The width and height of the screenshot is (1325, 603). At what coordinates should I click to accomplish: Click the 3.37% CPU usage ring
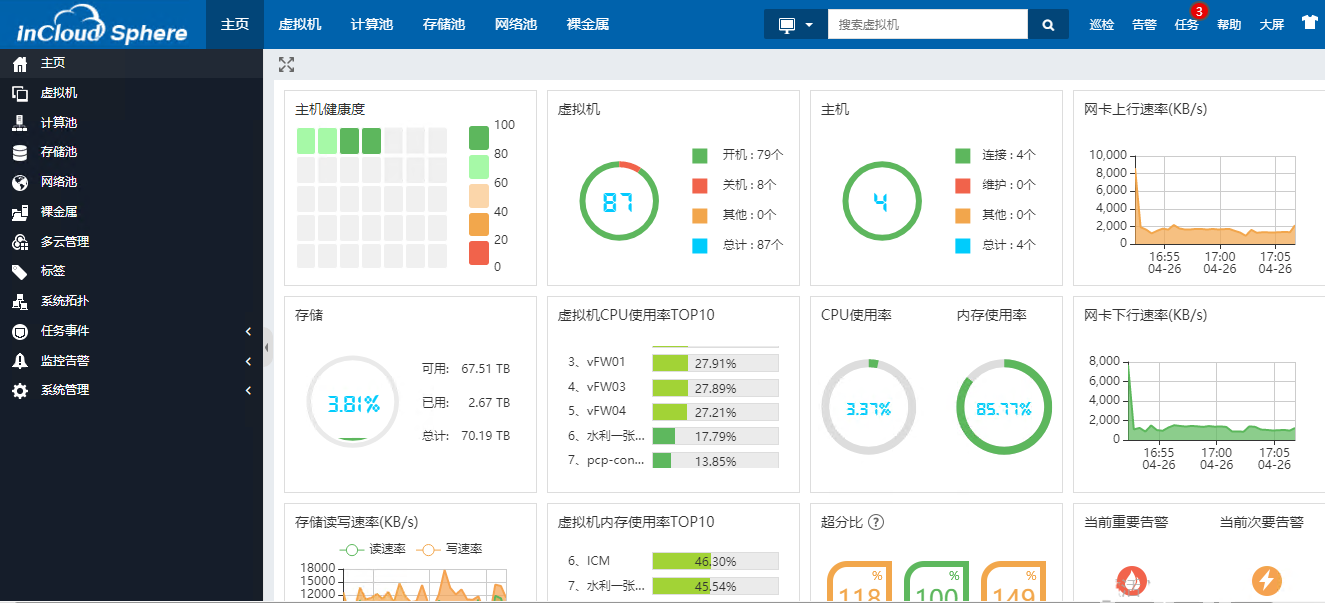point(868,408)
